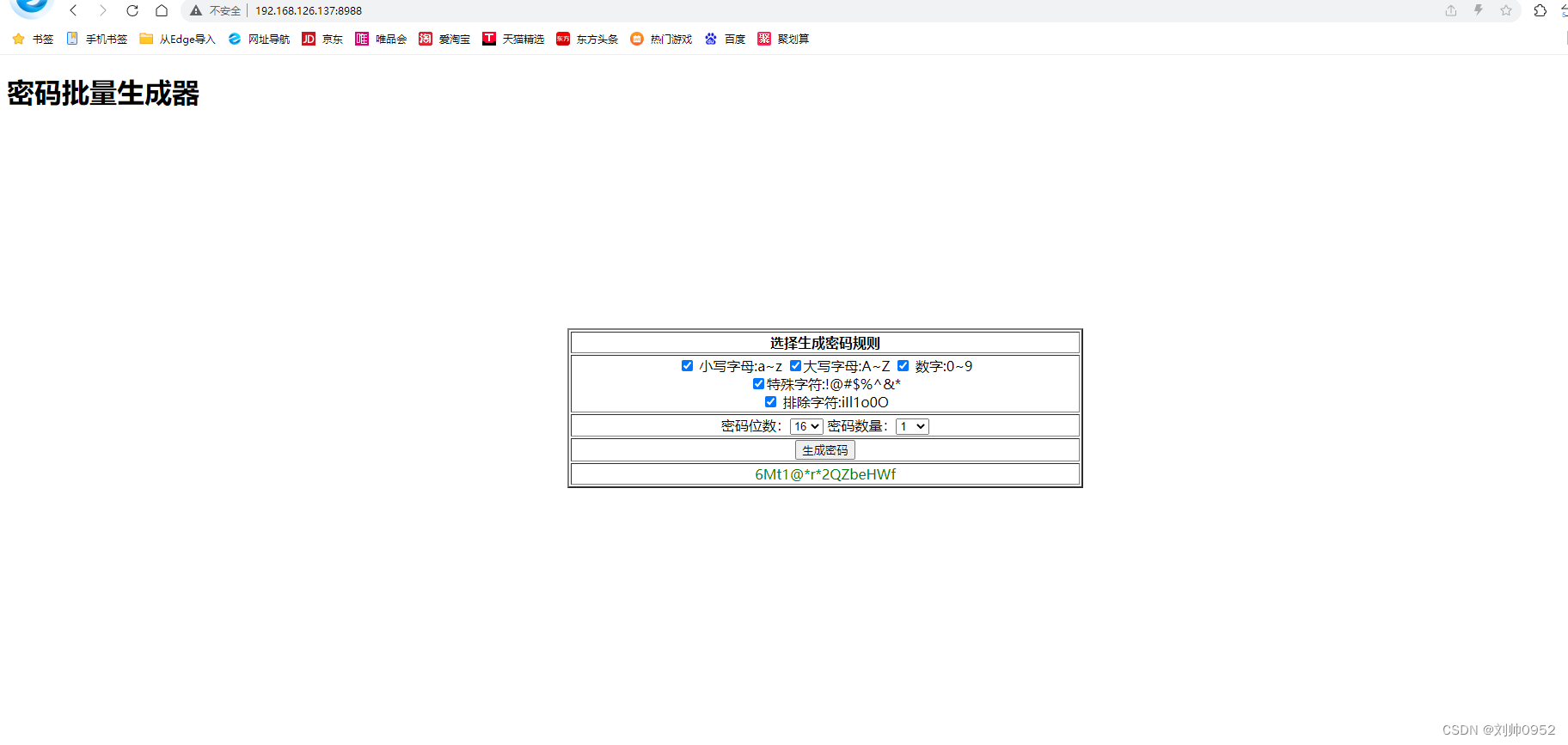1568x745 pixels.
Task: Go back with the browser back arrow
Action: (74, 10)
